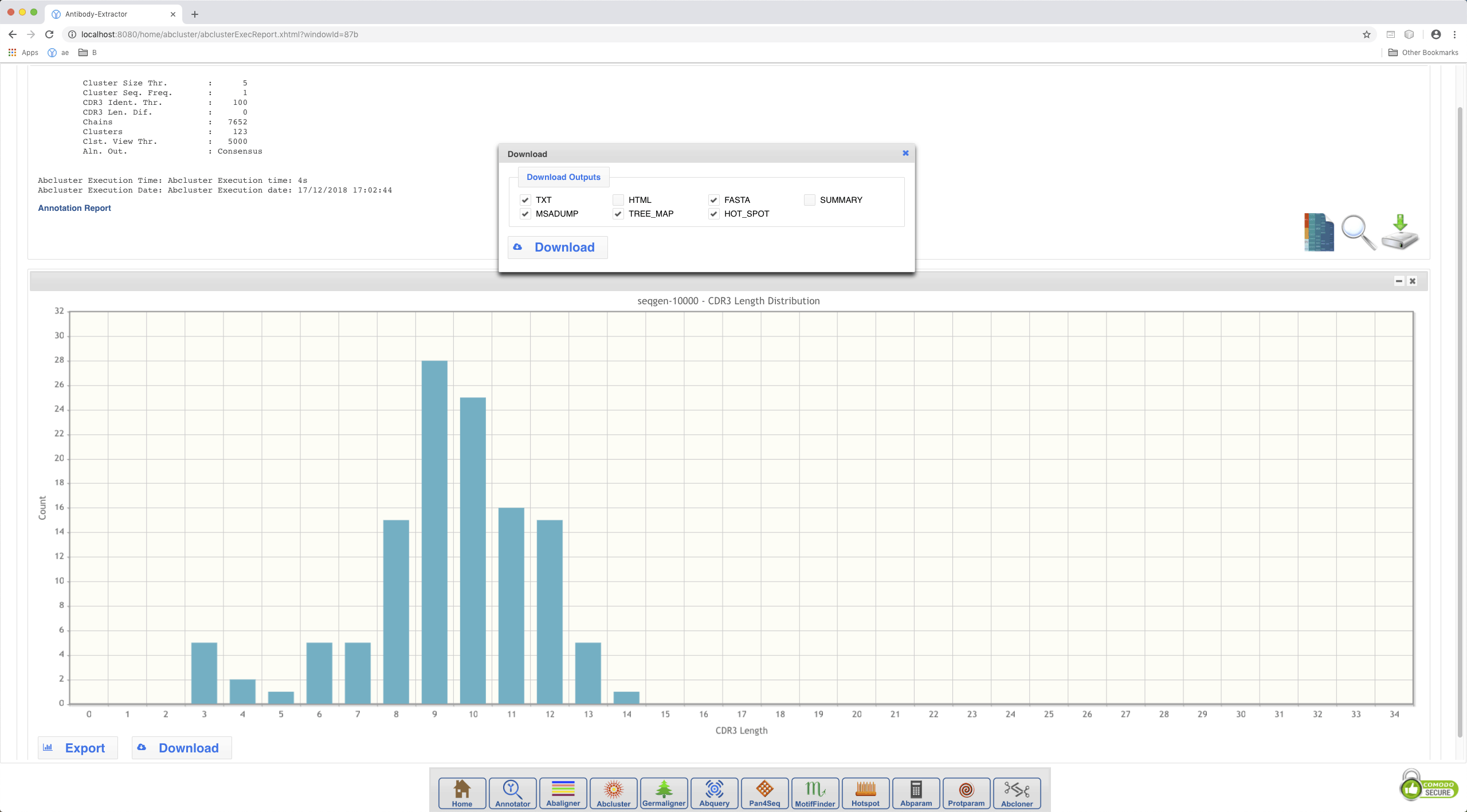Open a new browser tab
The image size is (1467, 812).
[195, 14]
